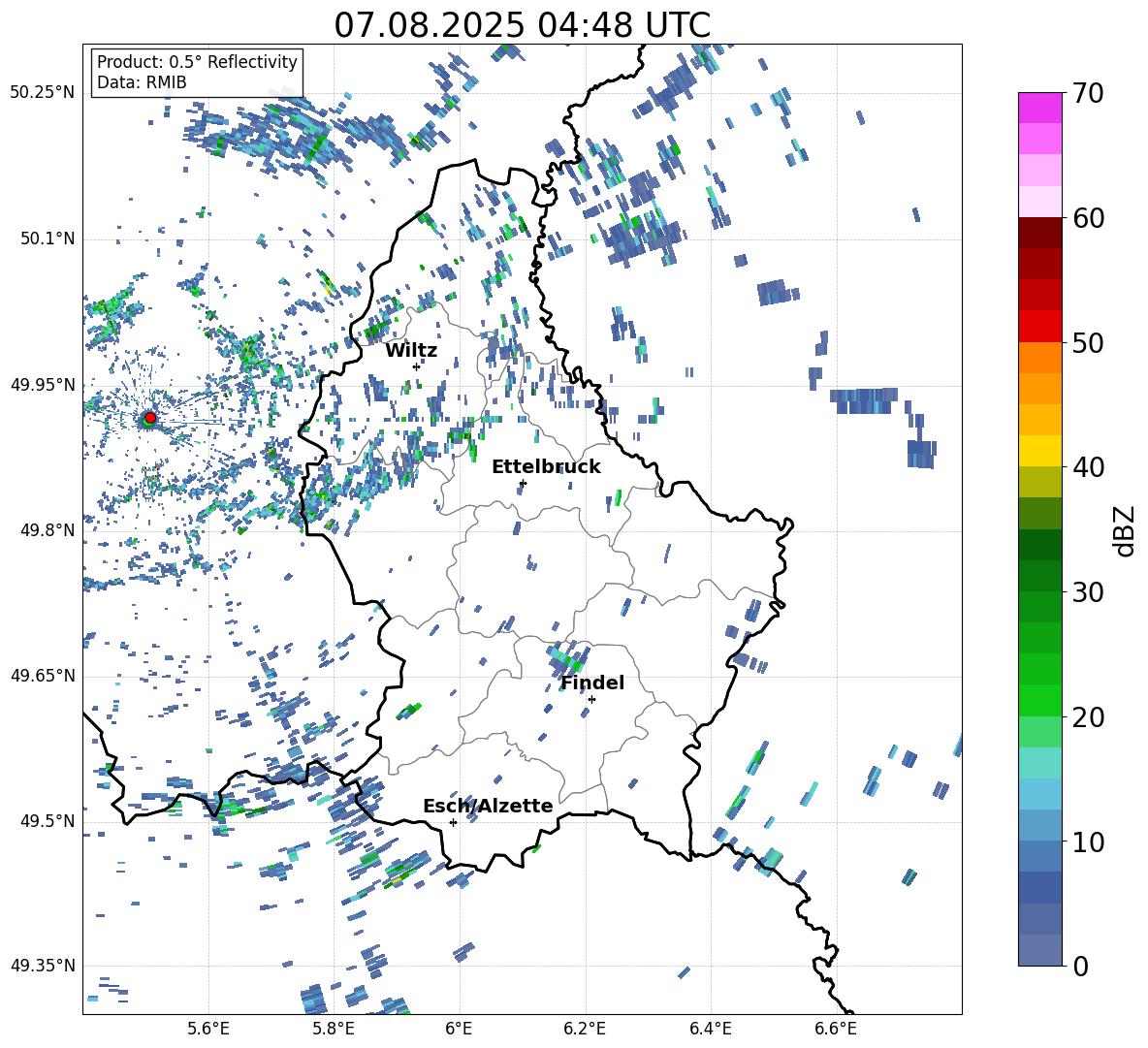Click the Esch/Alzette city label
The height and width of the screenshot is (1048, 1148).
pyautogui.click(x=488, y=806)
